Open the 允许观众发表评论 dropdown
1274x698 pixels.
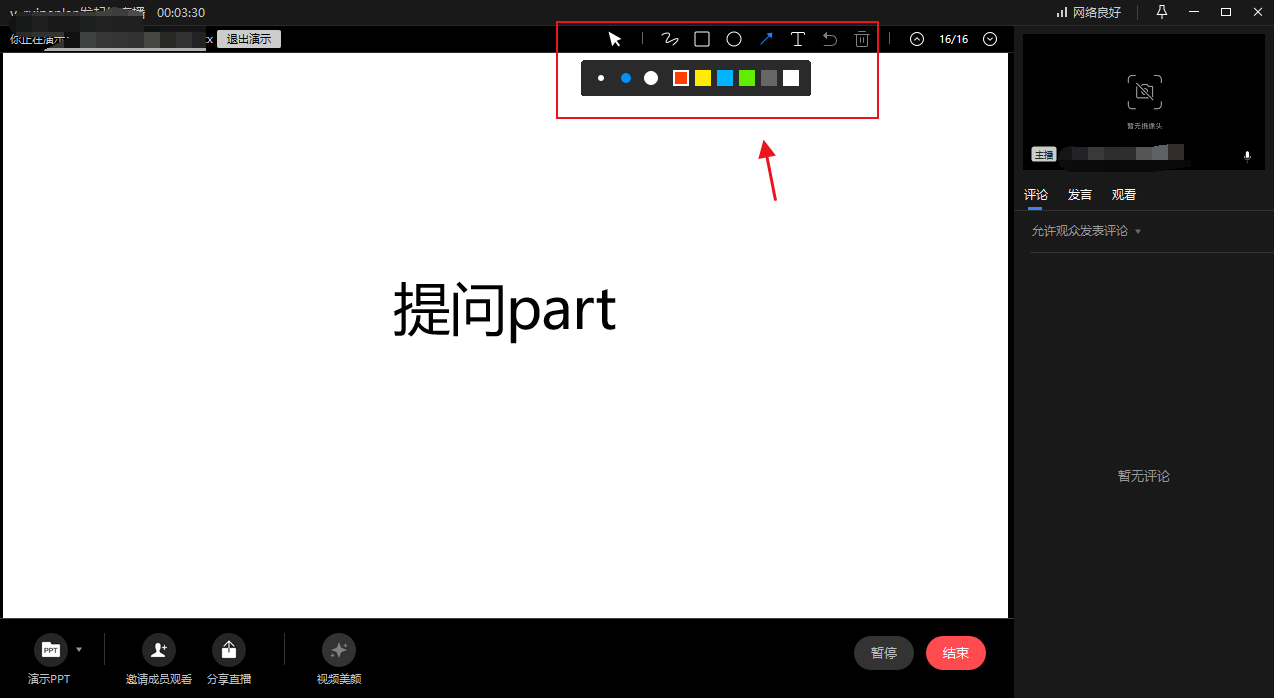[1085, 230]
